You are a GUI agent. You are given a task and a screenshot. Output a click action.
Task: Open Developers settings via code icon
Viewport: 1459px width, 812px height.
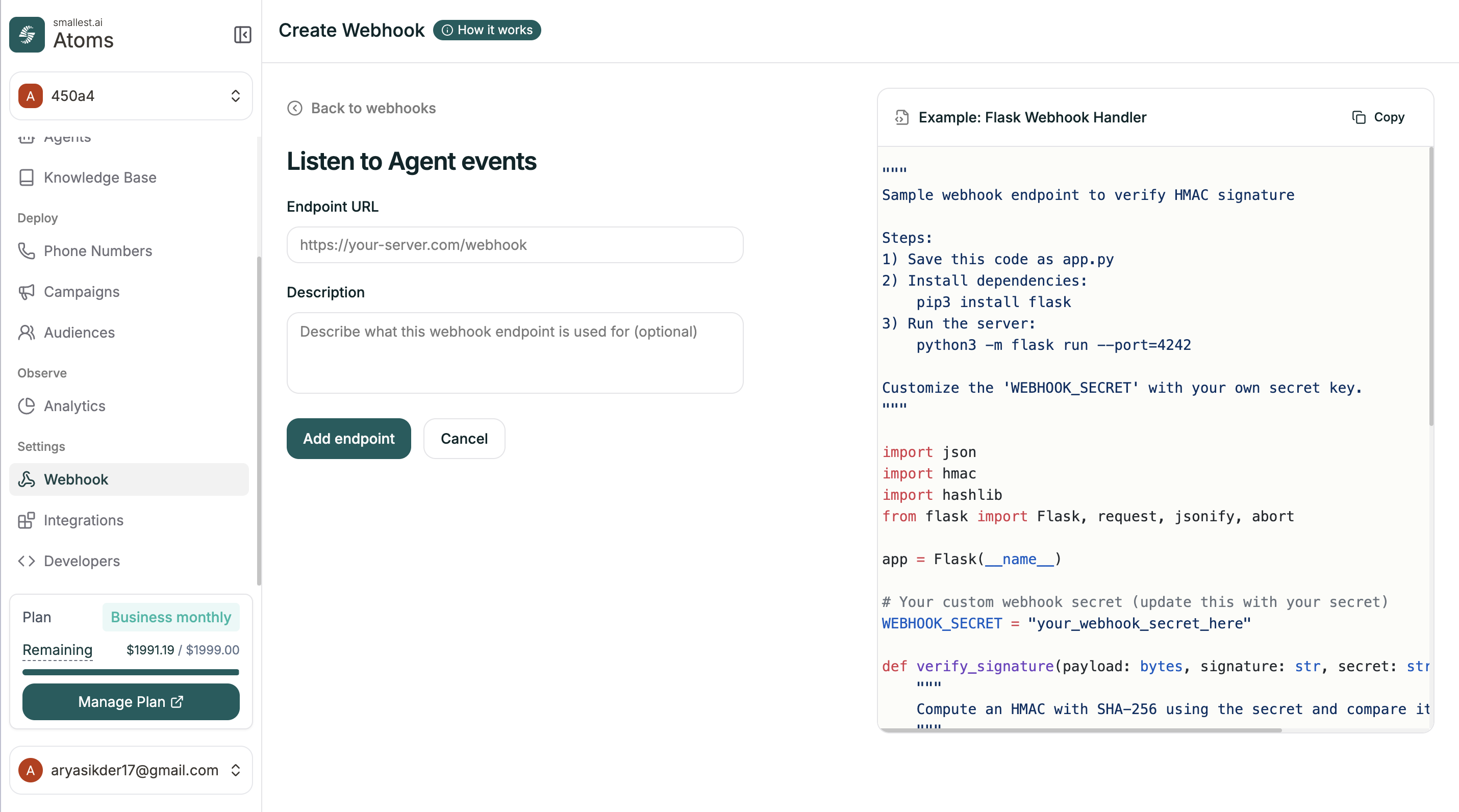[x=27, y=561]
